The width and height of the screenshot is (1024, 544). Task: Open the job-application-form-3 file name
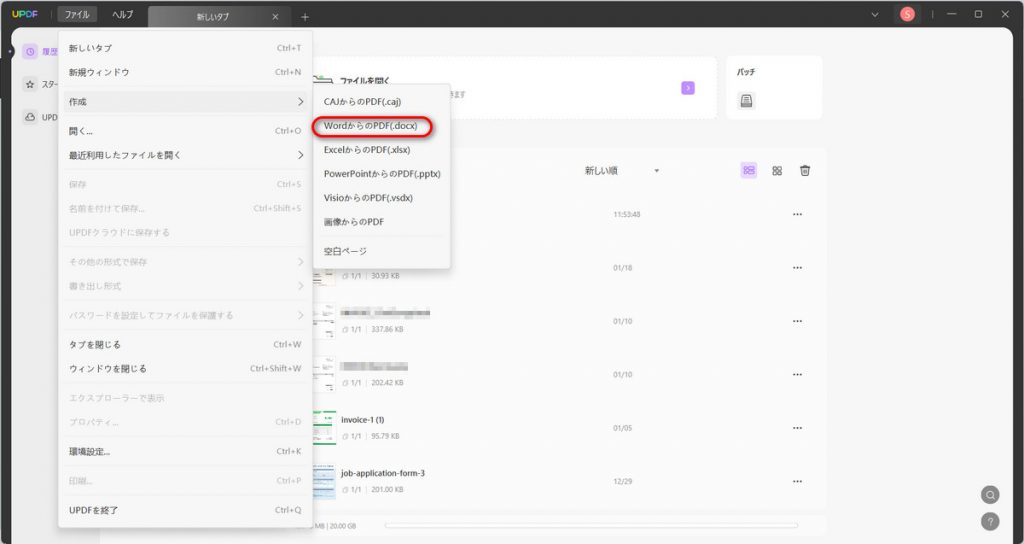point(383,473)
